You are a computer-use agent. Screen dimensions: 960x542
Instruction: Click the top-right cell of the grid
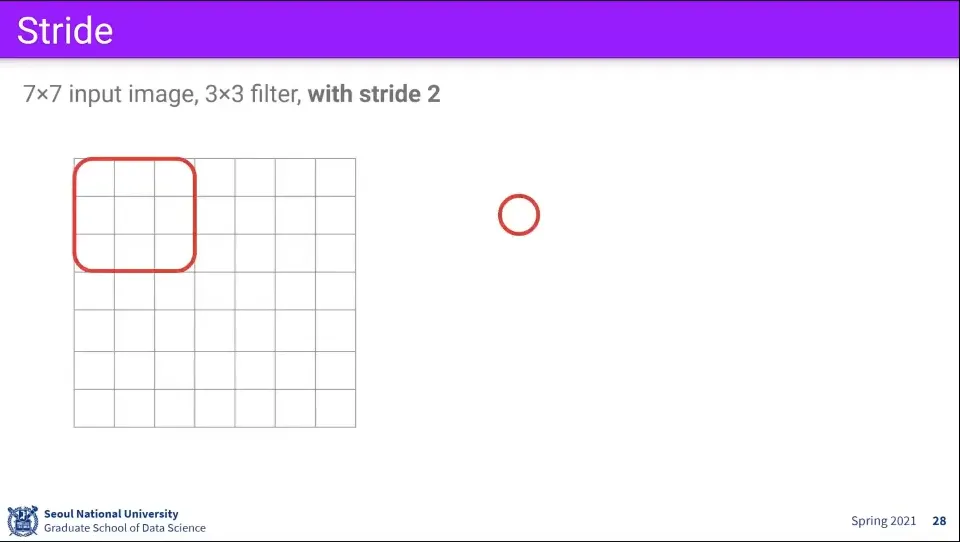[x=335, y=177]
